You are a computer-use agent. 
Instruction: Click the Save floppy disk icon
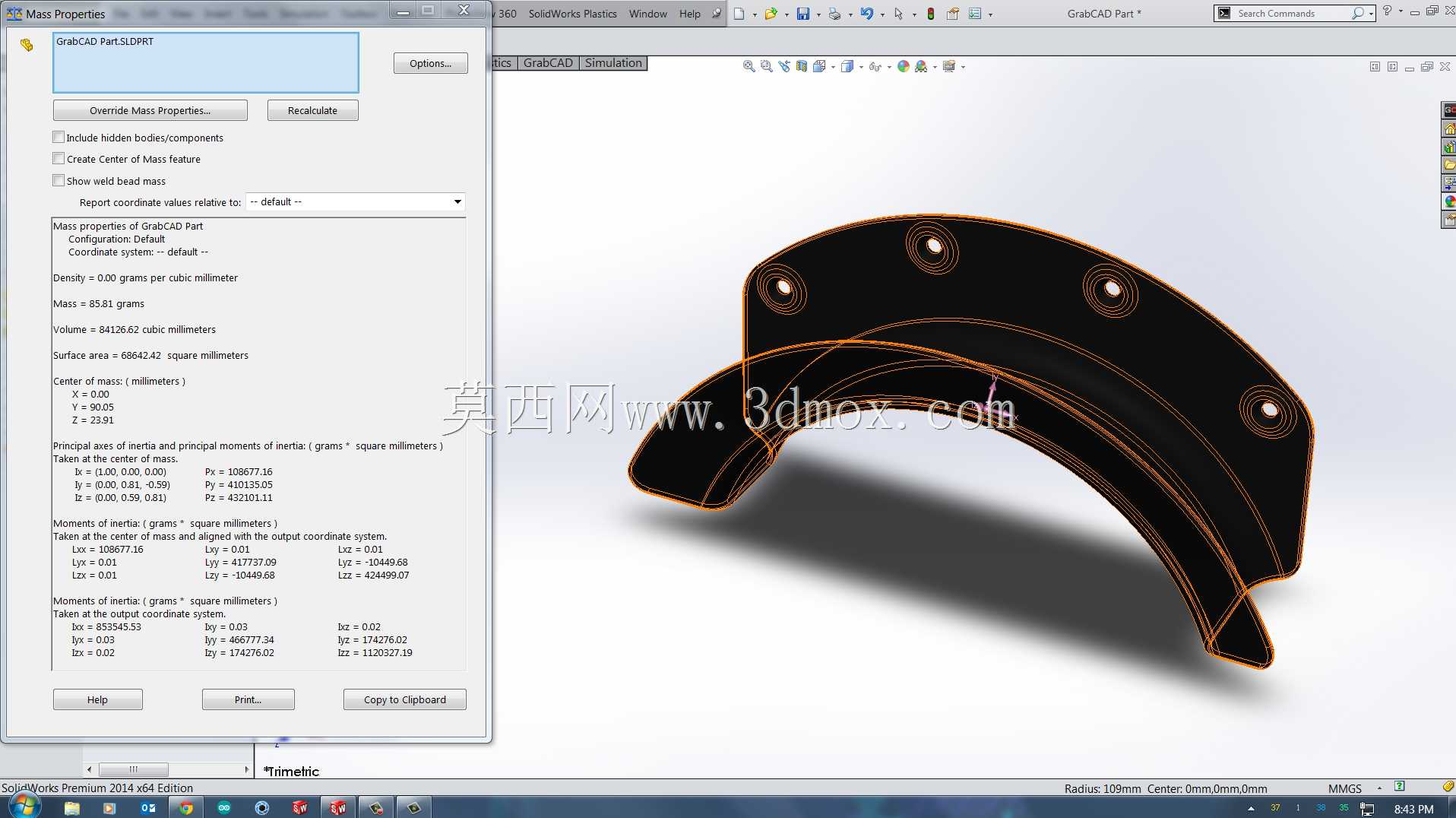coord(803,14)
